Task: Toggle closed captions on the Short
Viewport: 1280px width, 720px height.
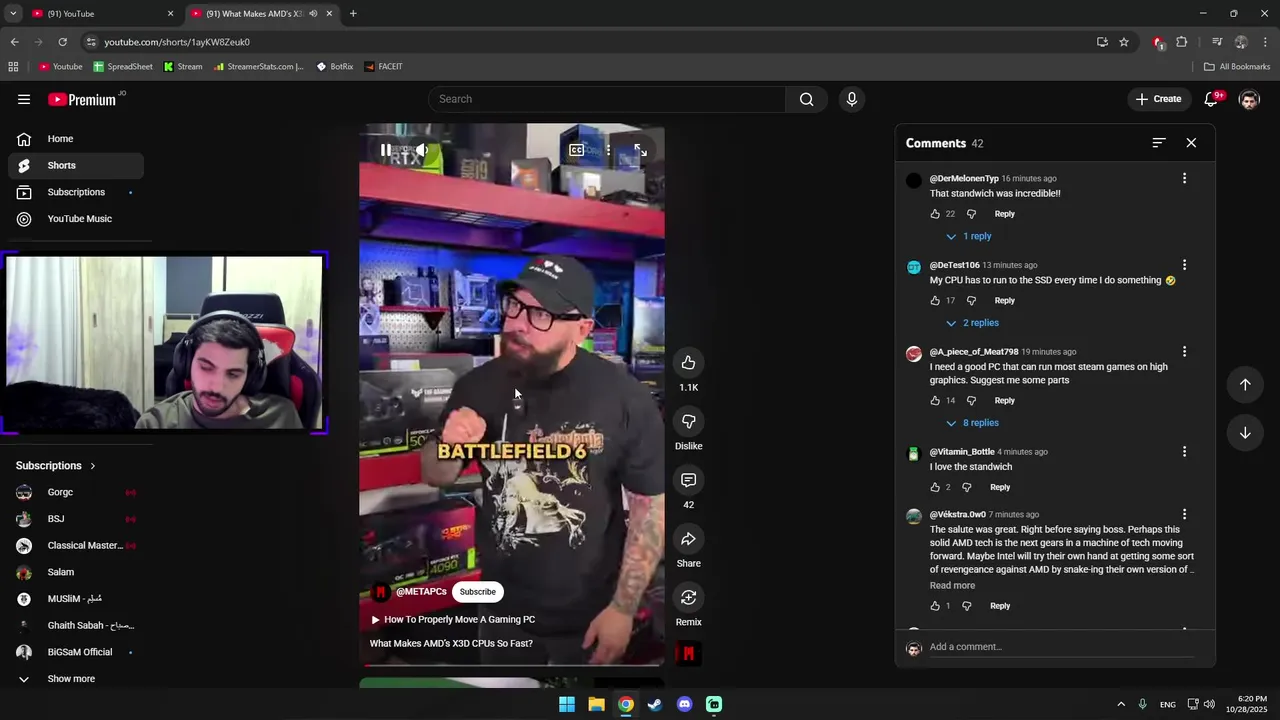Action: point(577,150)
